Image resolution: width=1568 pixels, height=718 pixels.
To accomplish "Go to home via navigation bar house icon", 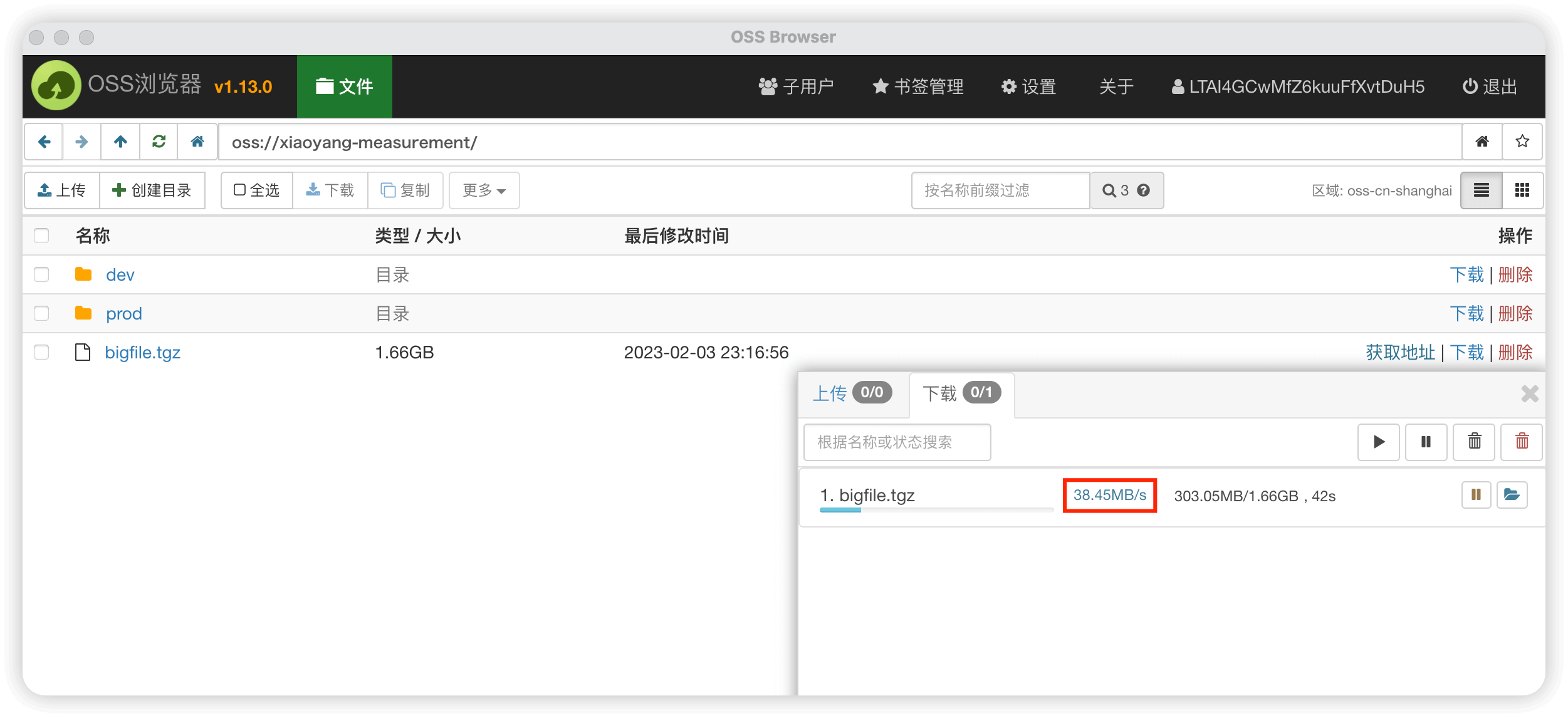I will click(197, 142).
